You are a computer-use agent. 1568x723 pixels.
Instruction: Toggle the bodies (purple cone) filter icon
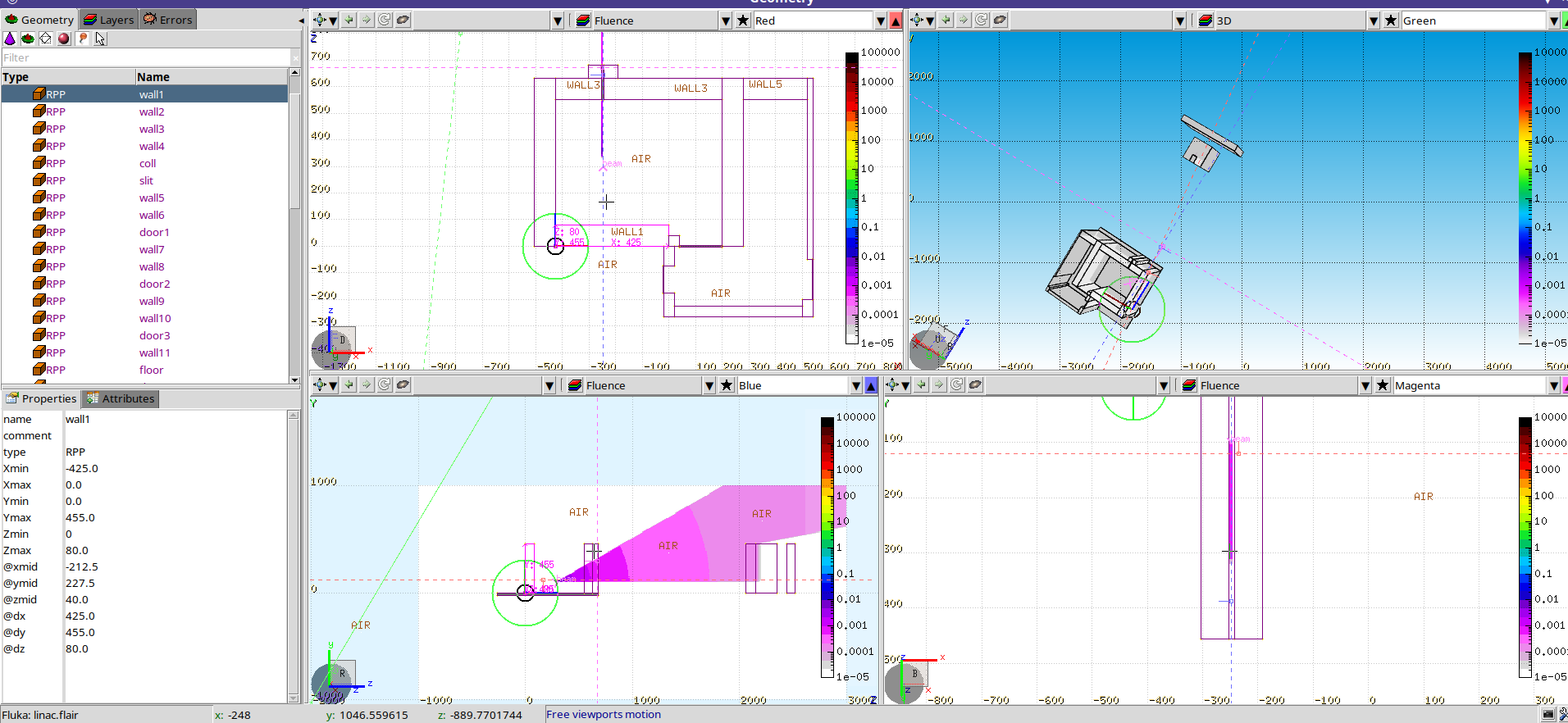10,39
